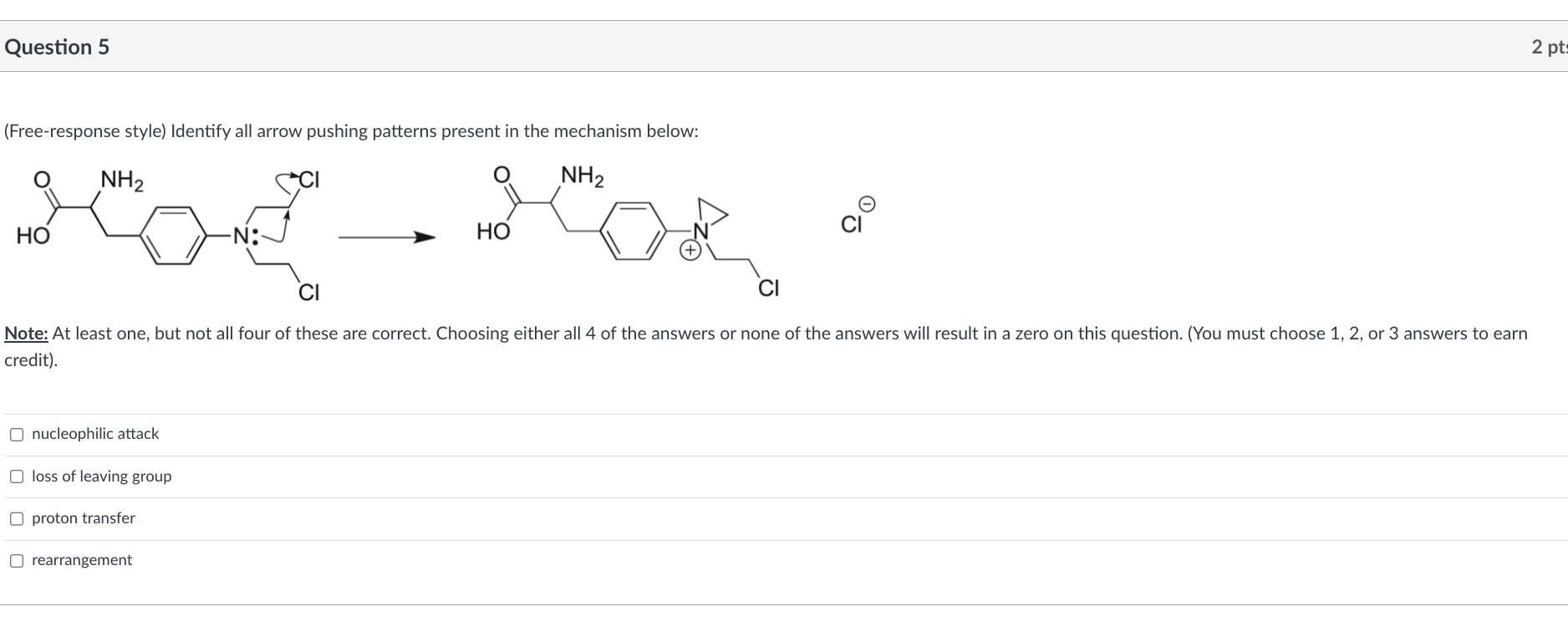Click the 'Note:' underlined text
The width and height of the screenshot is (1568, 637).
click(x=26, y=334)
